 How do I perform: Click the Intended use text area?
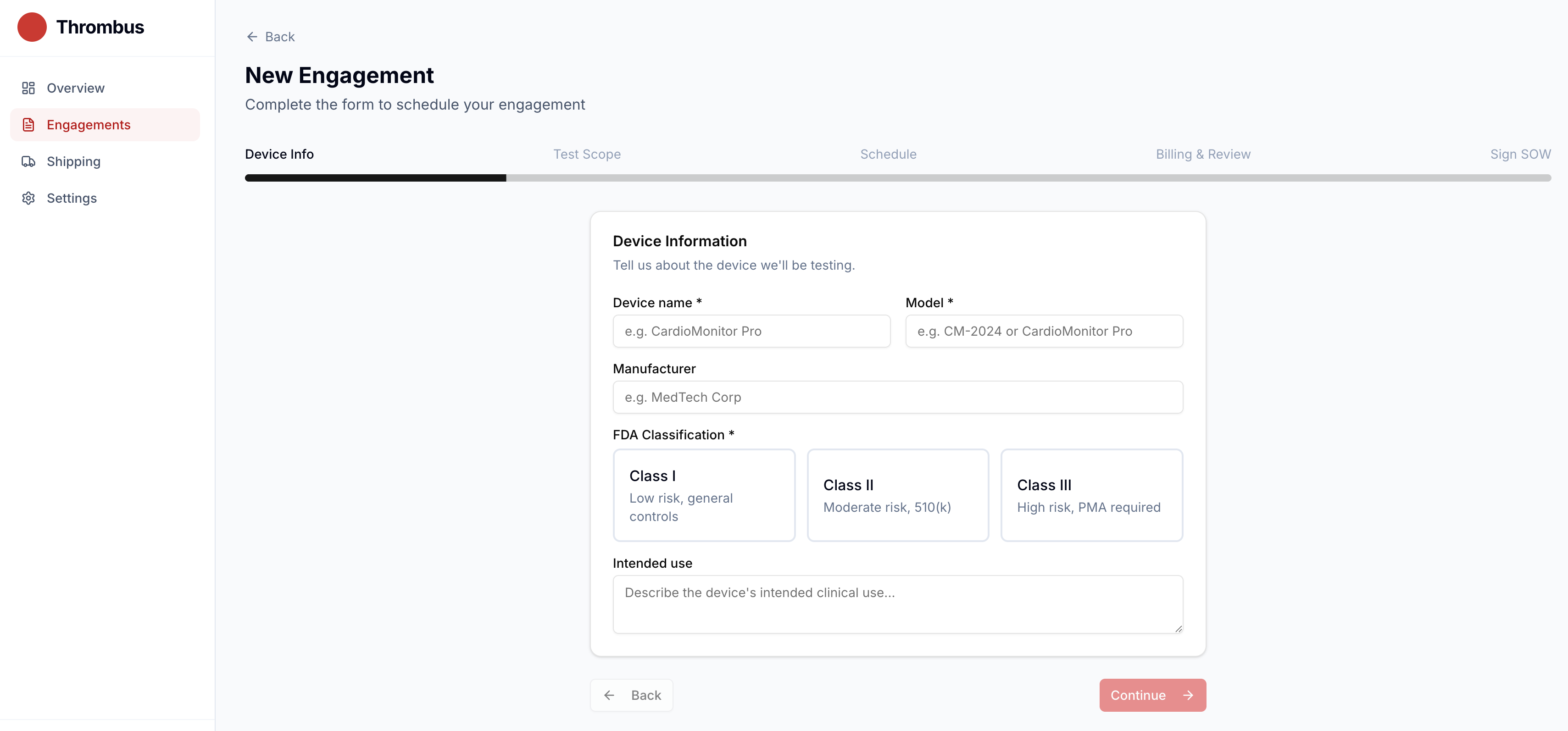click(x=897, y=604)
